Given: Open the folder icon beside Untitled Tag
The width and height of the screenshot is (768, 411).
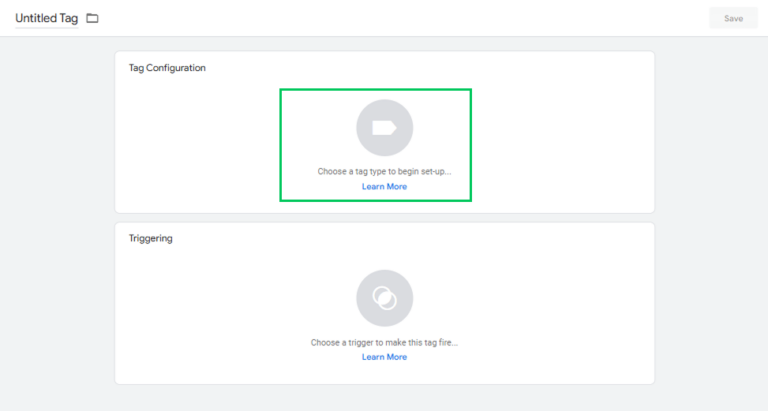Looking at the screenshot, I should tap(92, 19).
